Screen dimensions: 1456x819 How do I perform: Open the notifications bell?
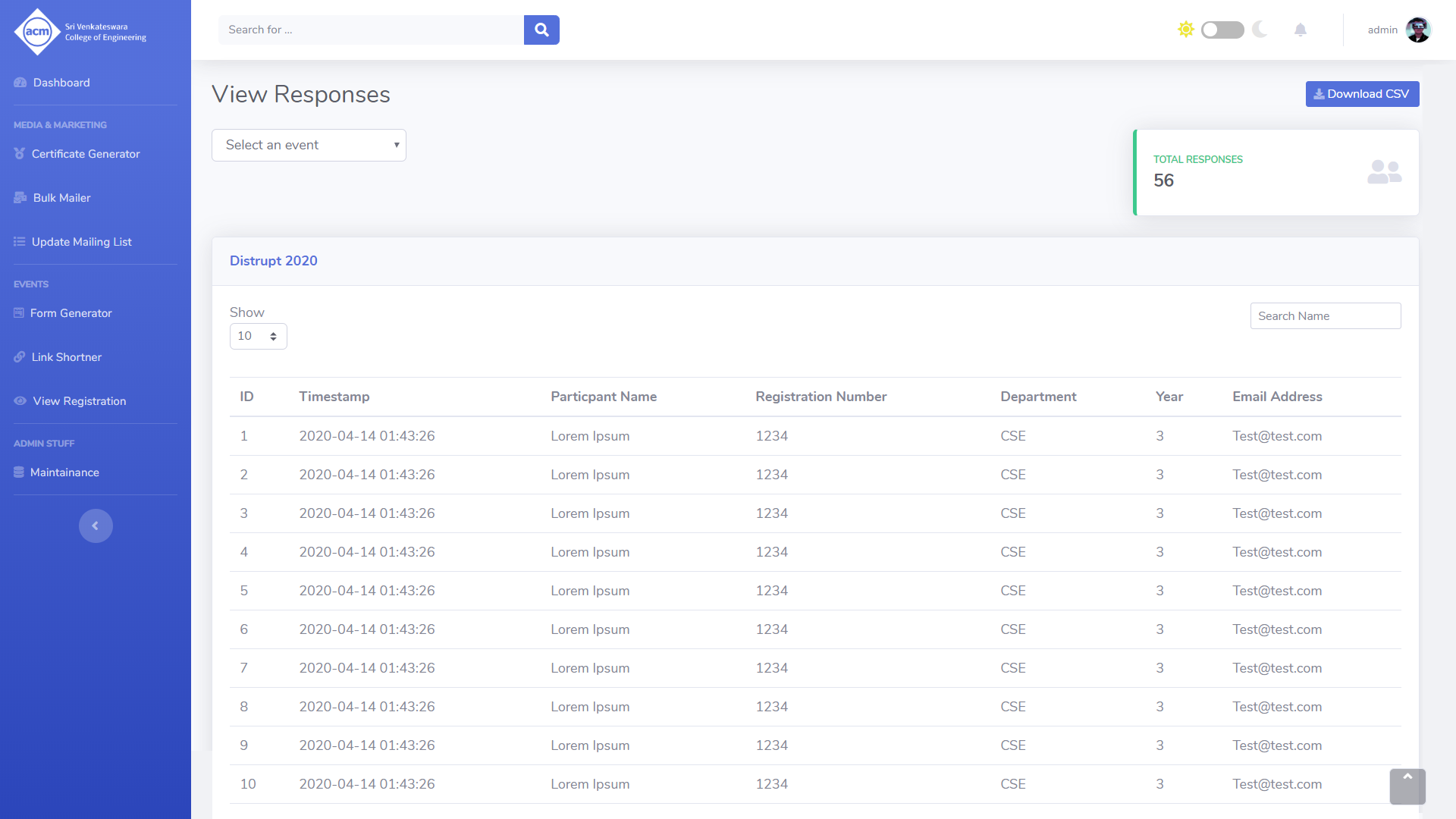1300,30
